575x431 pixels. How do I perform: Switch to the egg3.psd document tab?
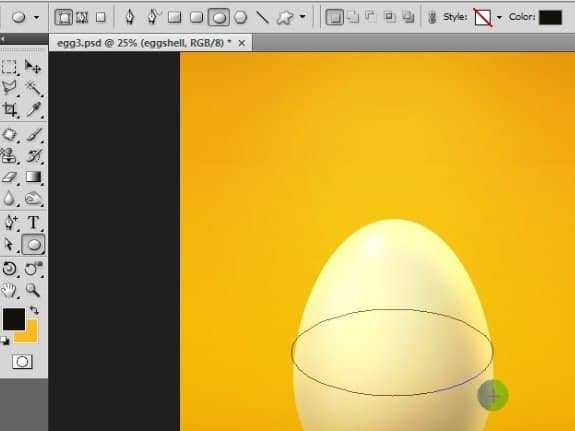(x=144, y=43)
